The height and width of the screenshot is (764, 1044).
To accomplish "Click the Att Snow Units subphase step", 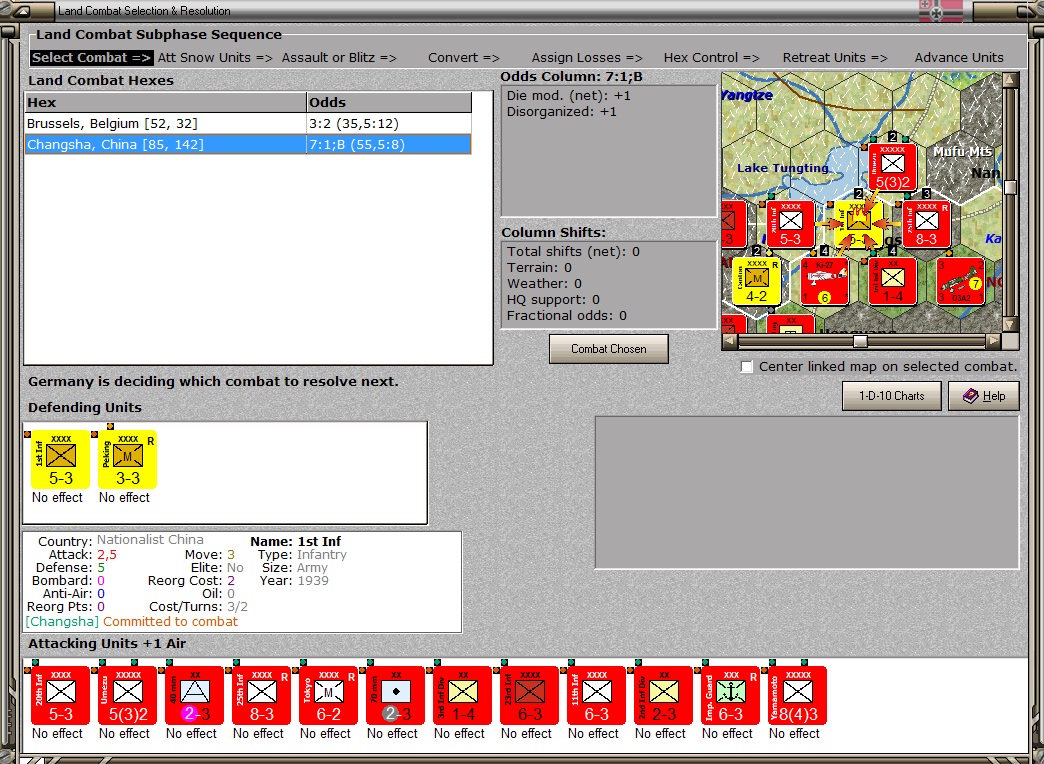I will pyautogui.click(x=215, y=58).
